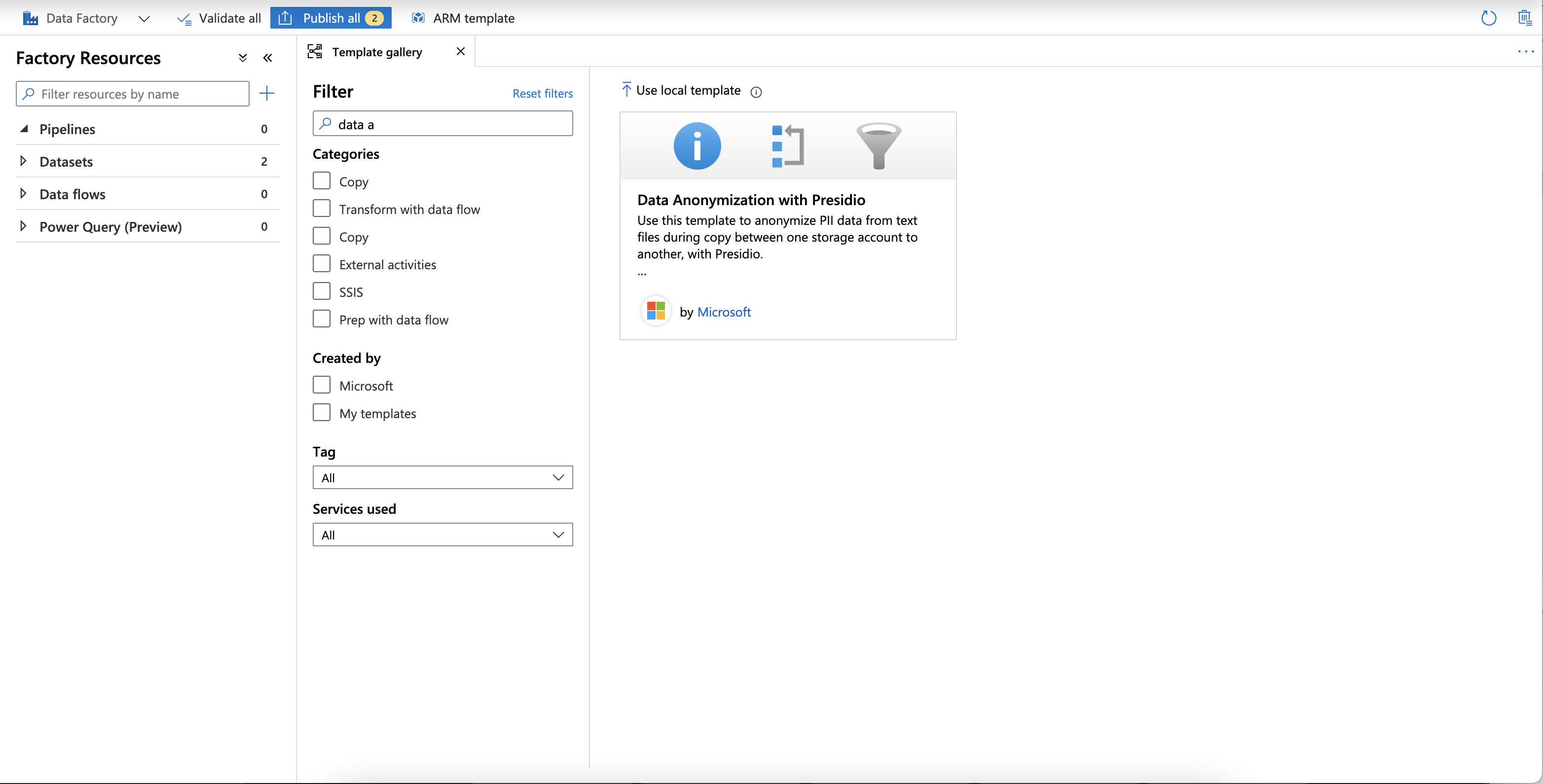Viewport: 1543px width, 784px height.
Task: Open the more options ellipsis at far right
Action: pyautogui.click(x=1526, y=51)
